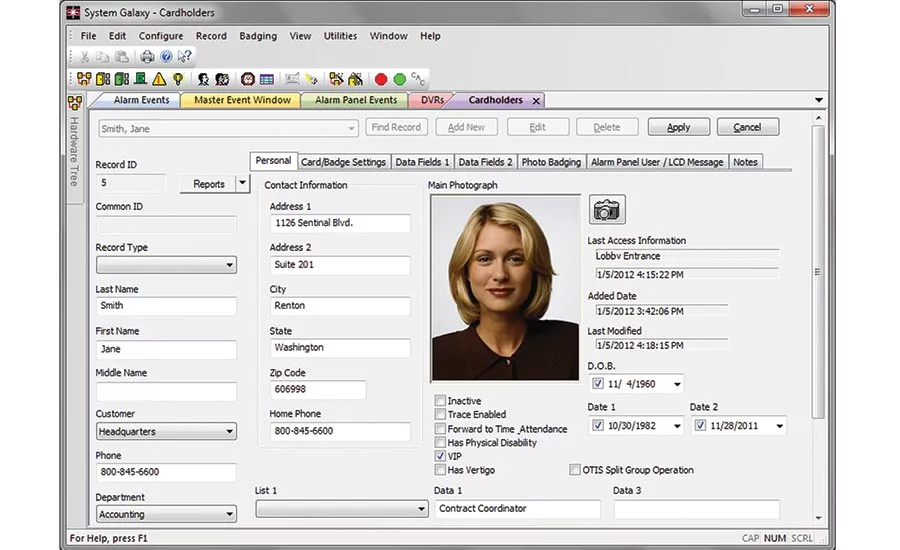The image size is (900, 550).
Task: Click the Apply button
Action: point(678,127)
